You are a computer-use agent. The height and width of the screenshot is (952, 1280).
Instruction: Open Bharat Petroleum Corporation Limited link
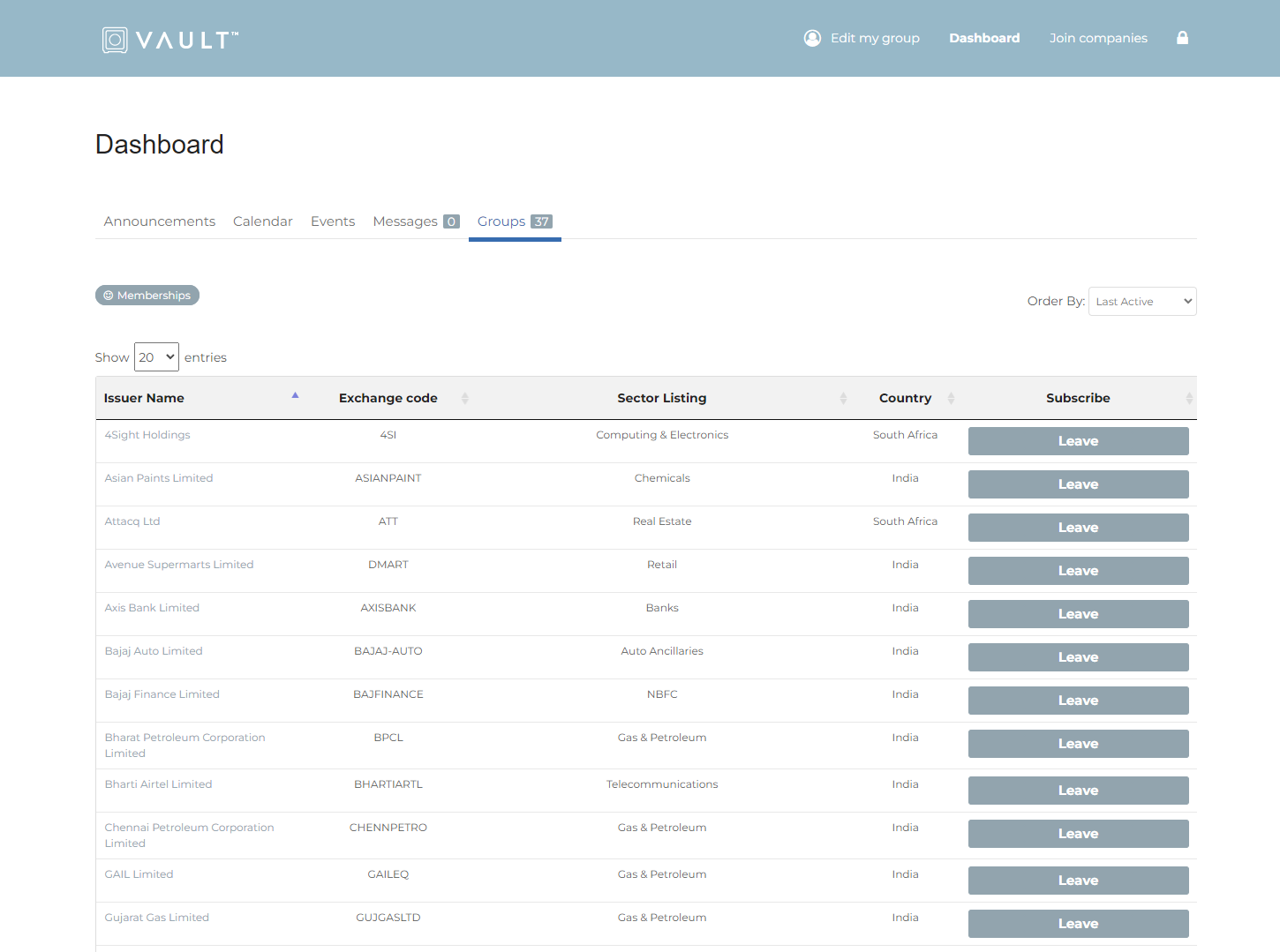(184, 746)
